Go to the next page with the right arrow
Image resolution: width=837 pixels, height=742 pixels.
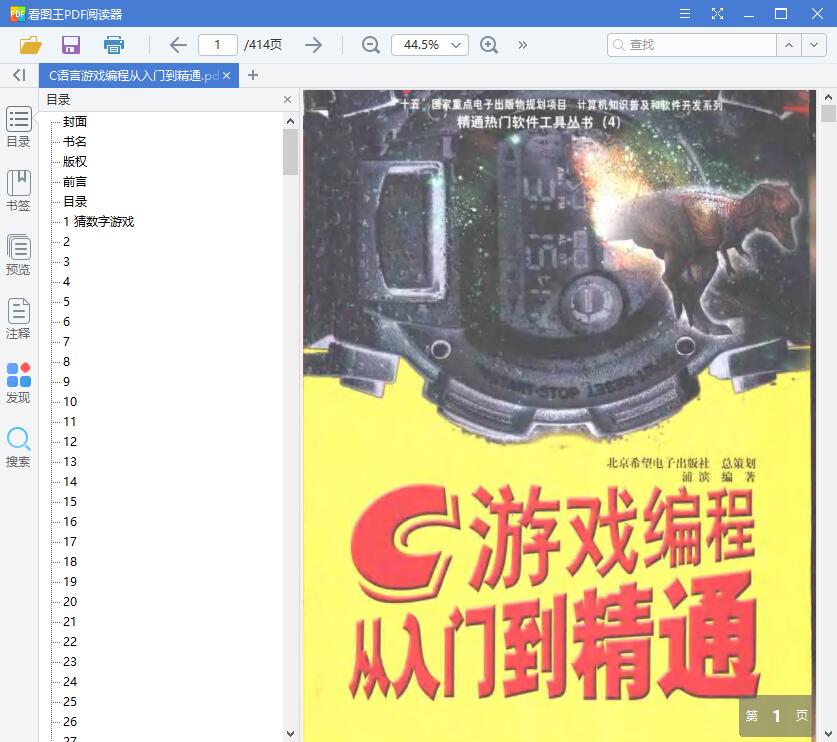313,45
